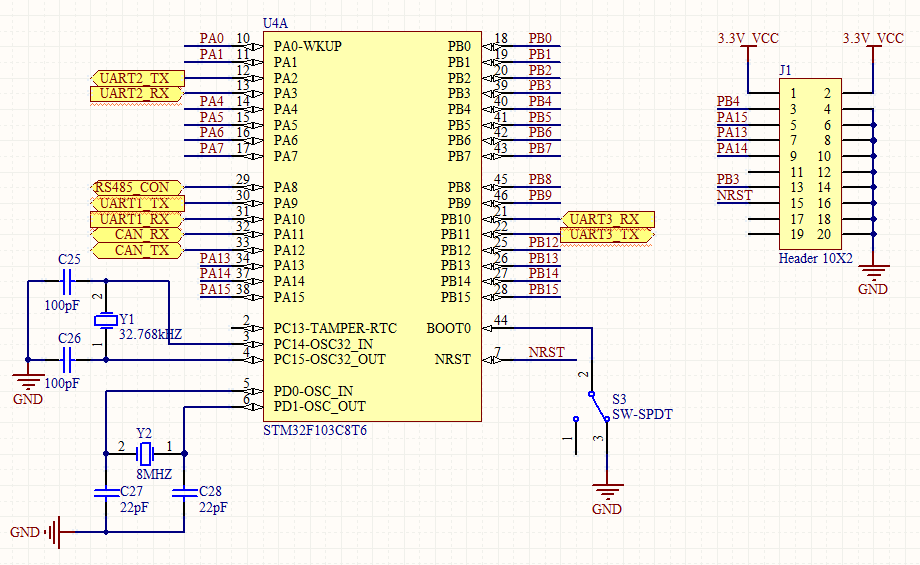
Task: Select the left 3.3V_VCC power port above J1
Action: (748, 40)
